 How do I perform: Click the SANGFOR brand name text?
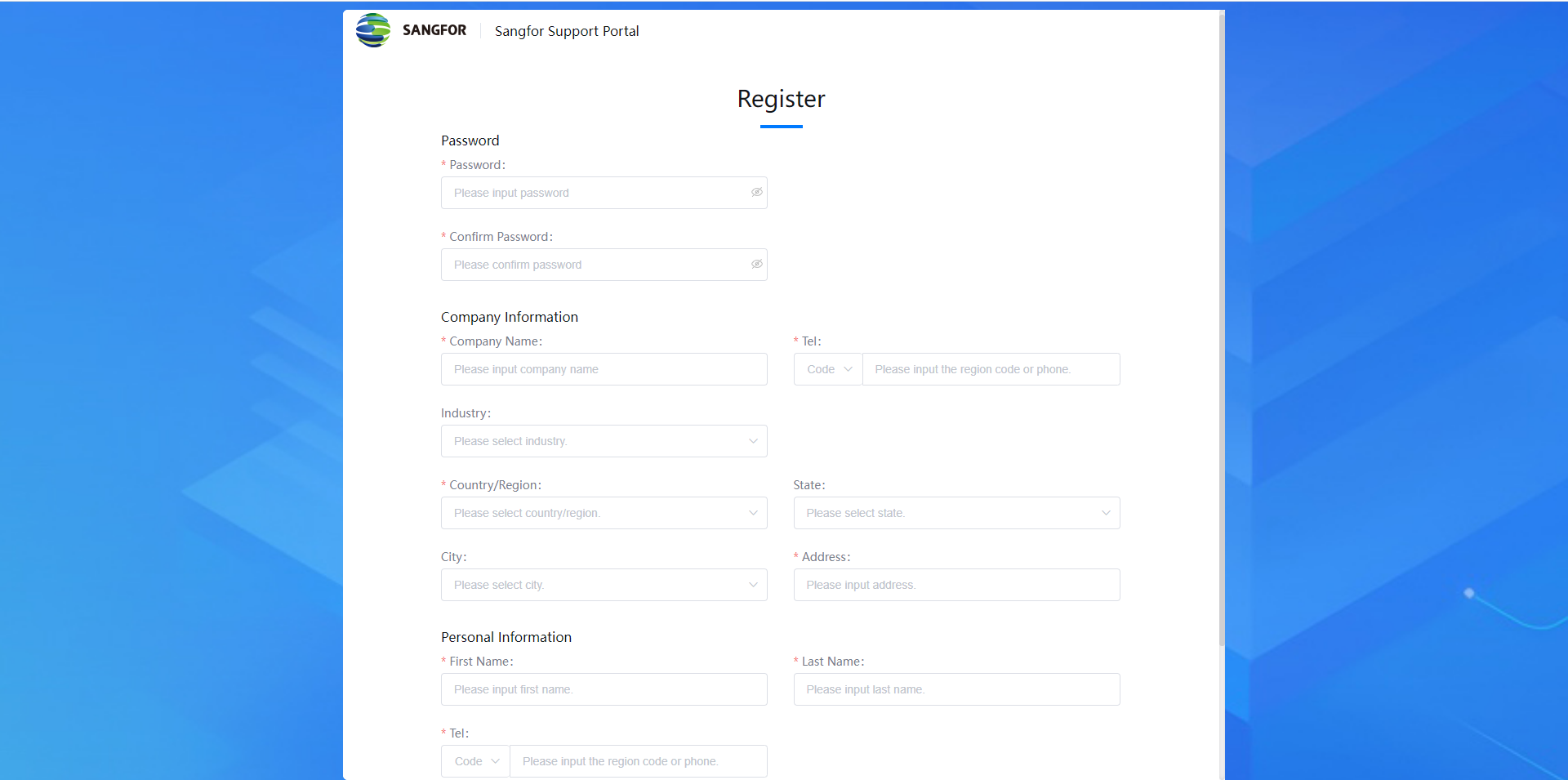coord(434,30)
